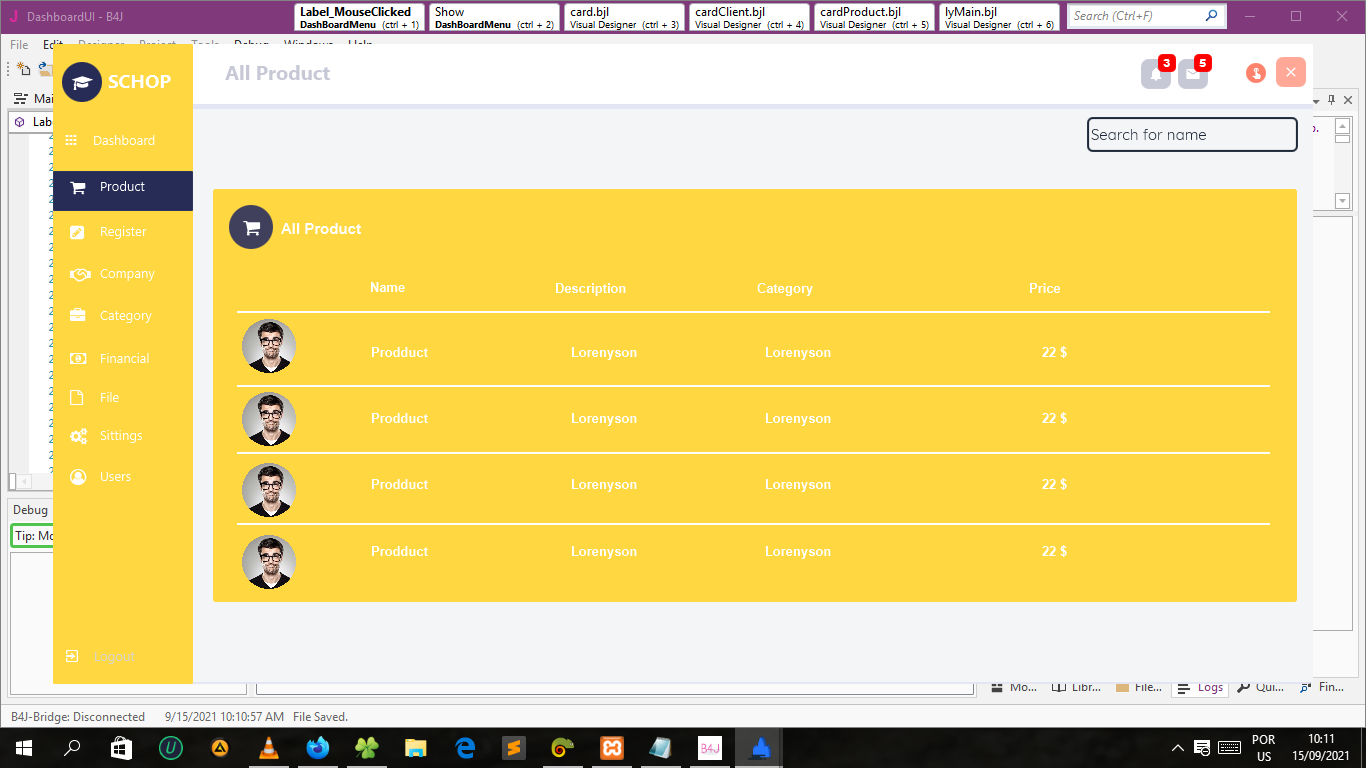Open the File menu in B4J
Viewport: 1366px width, 768px height.
pos(19,45)
